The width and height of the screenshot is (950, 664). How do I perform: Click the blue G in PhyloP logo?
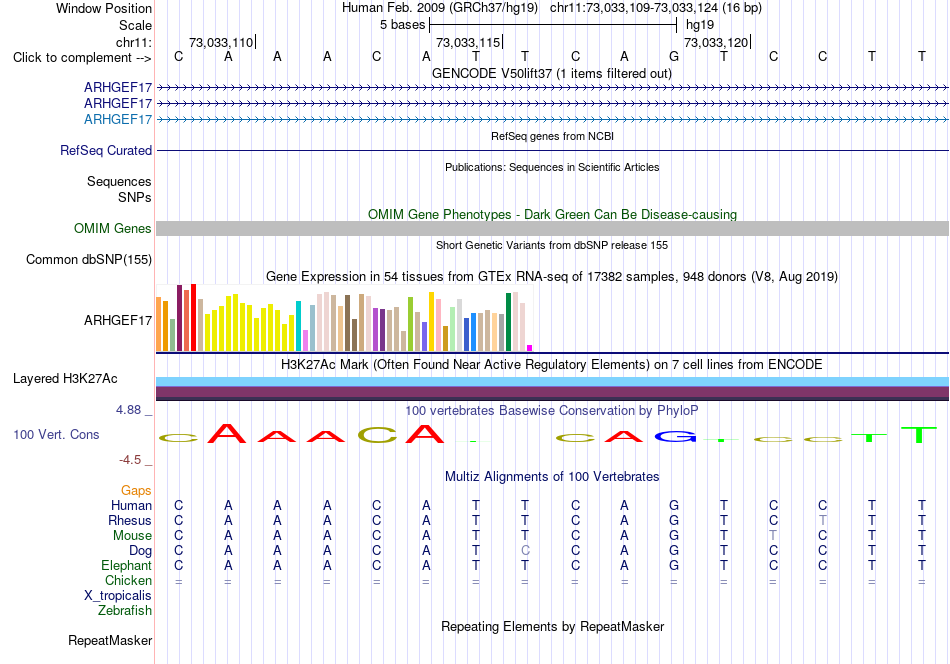tap(674, 436)
